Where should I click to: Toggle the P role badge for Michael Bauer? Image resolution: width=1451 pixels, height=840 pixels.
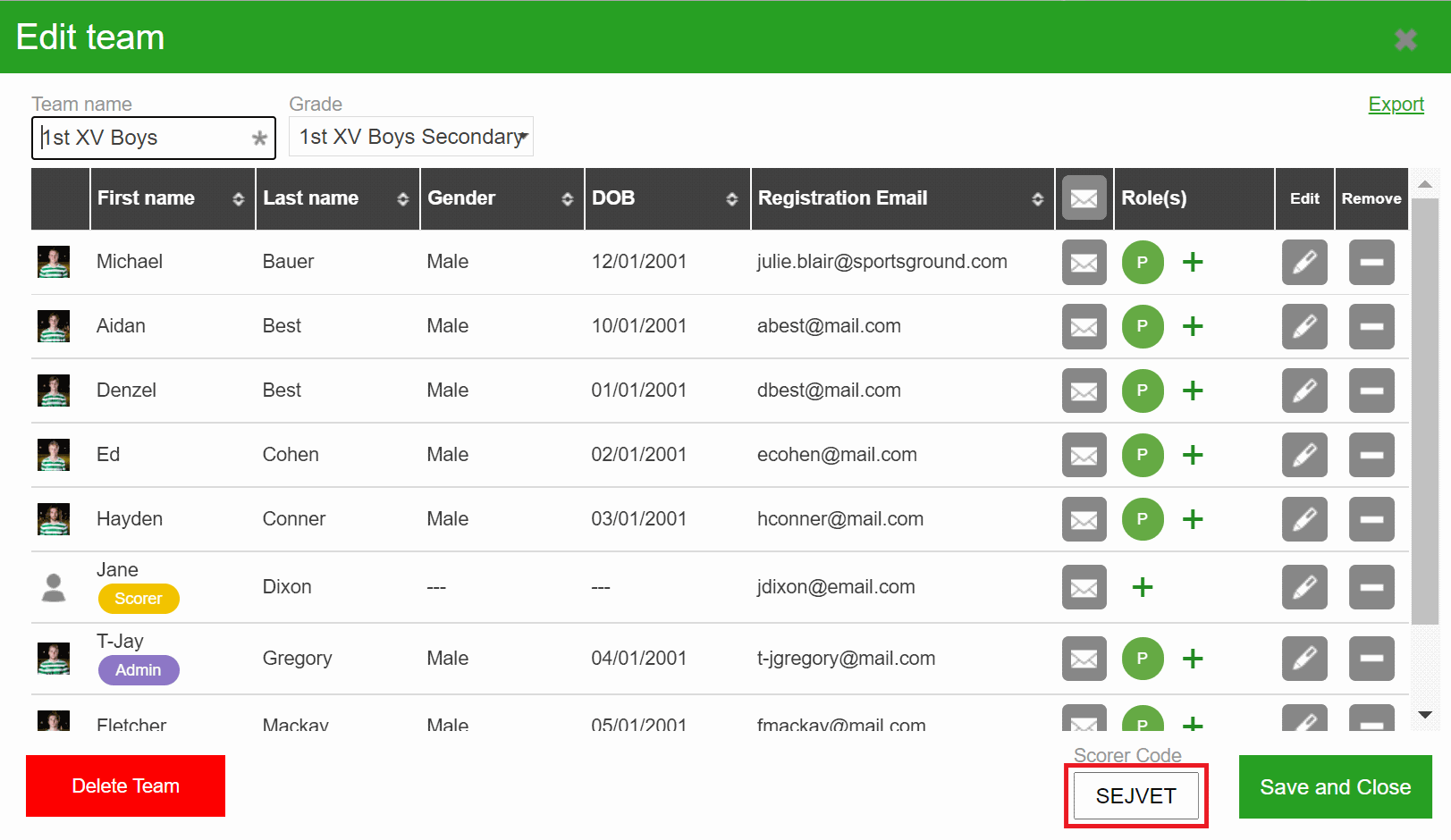[1142, 263]
